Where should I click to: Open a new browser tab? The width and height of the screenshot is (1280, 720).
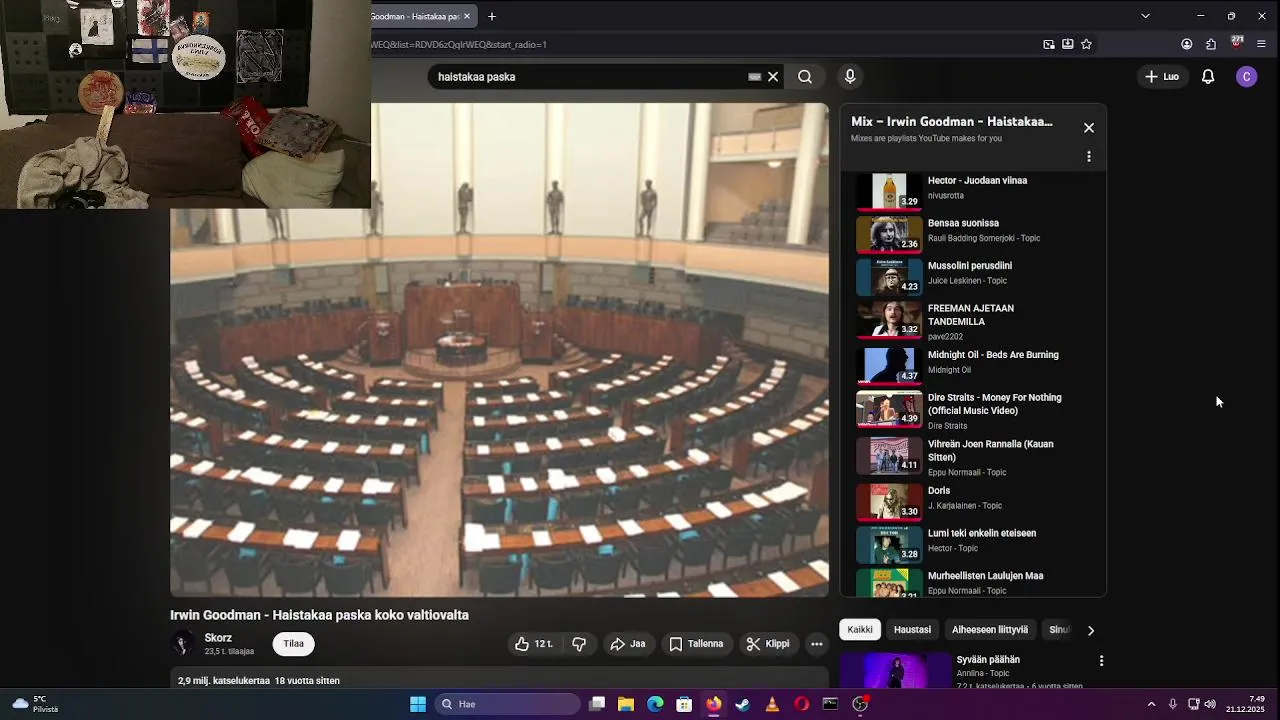[492, 16]
